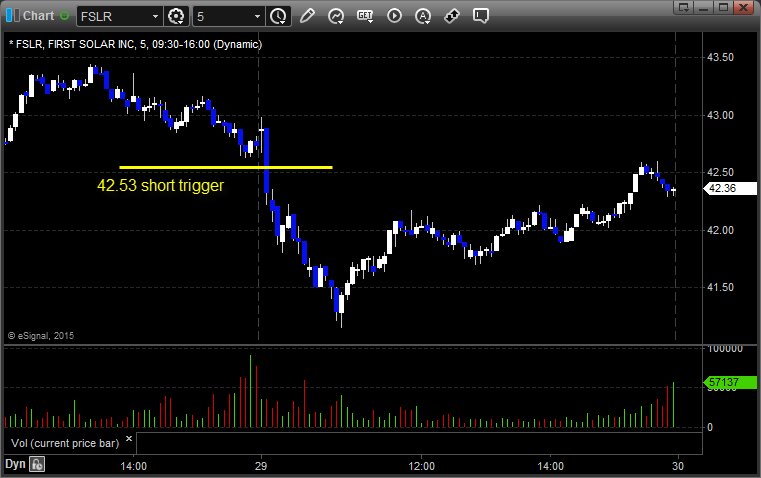The height and width of the screenshot is (478, 761).
Task: Click the 43.00 price axis label
Action: pyautogui.click(x=720, y=115)
